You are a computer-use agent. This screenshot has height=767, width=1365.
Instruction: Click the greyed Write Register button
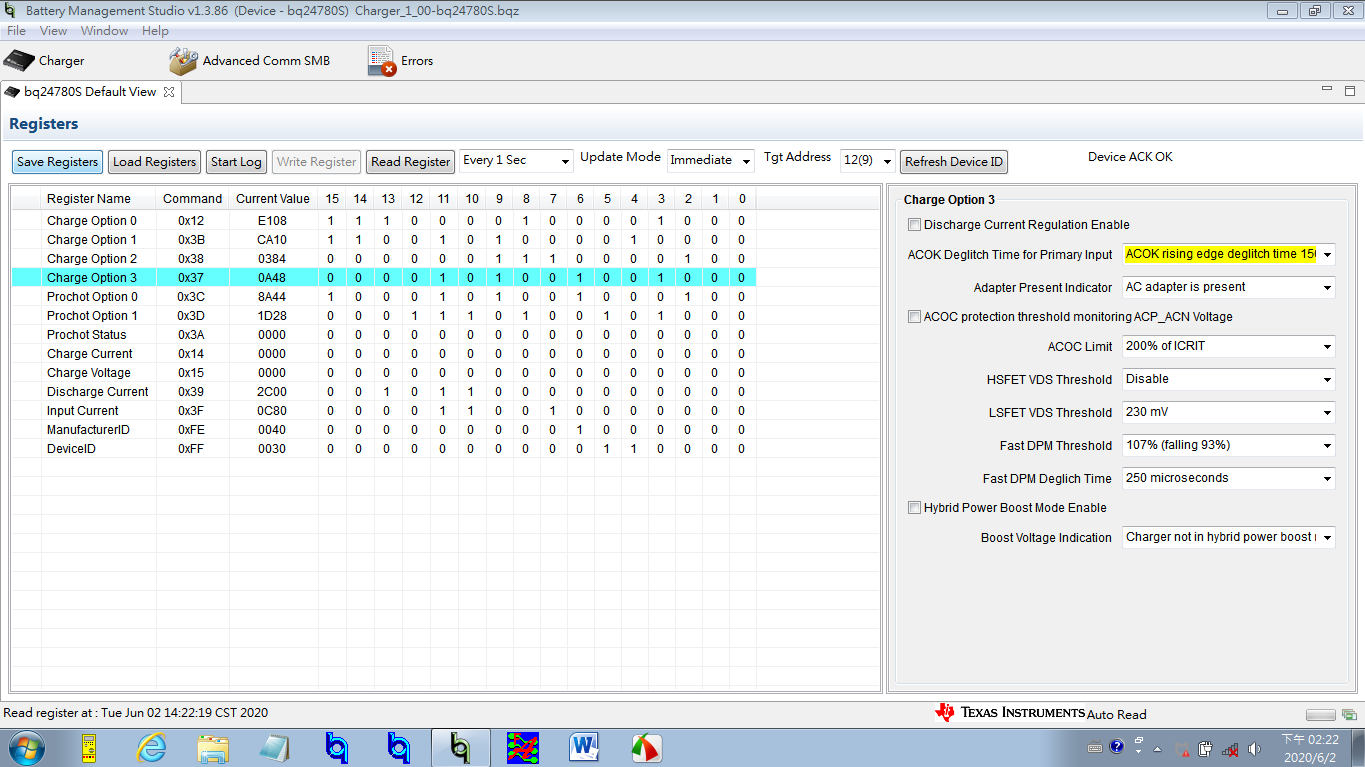(x=316, y=162)
